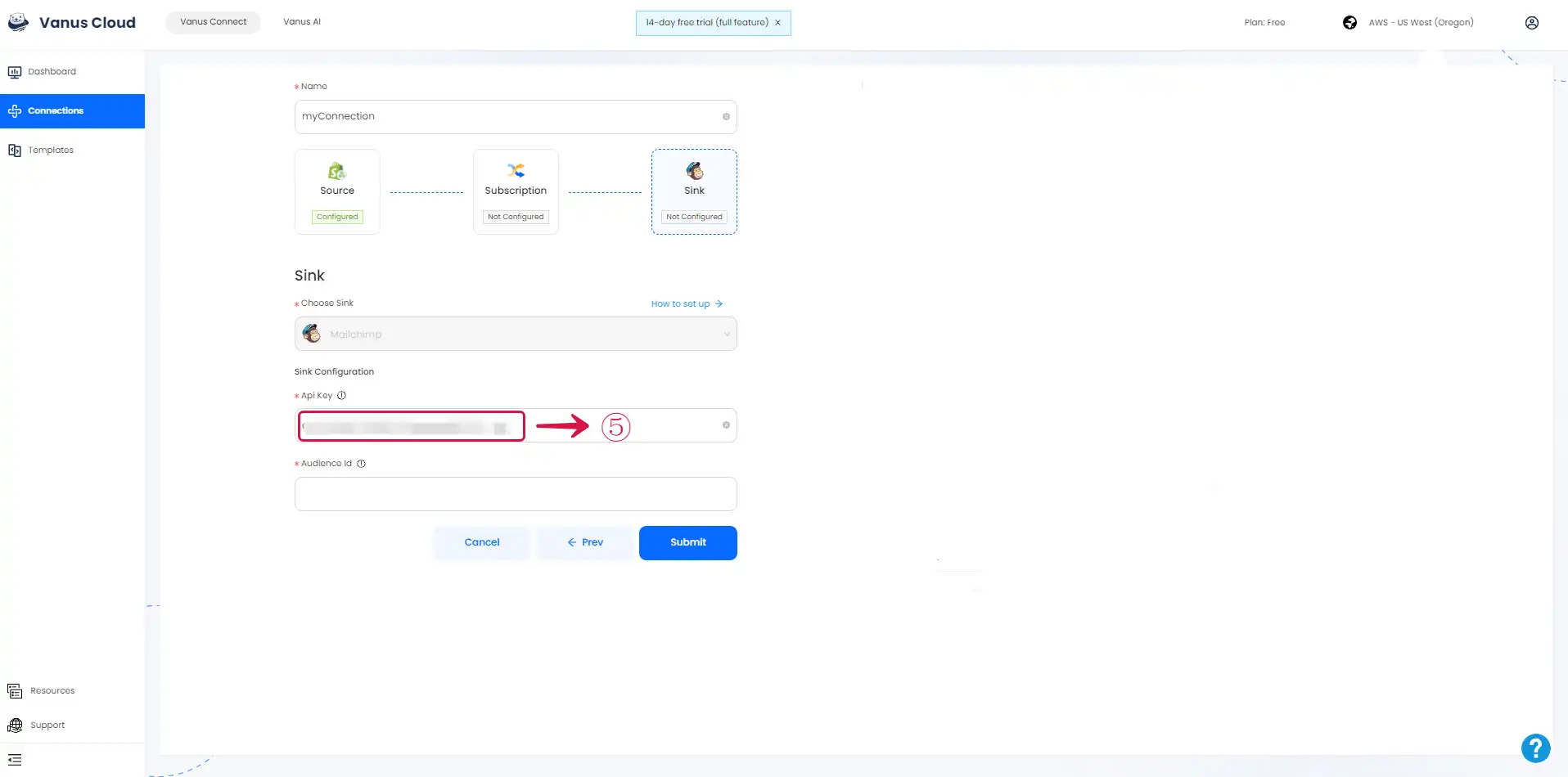The height and width of the screenshot is (777, 1568).
Task: Click the Plan: Free label
Action: click(x=1264, y=23)
